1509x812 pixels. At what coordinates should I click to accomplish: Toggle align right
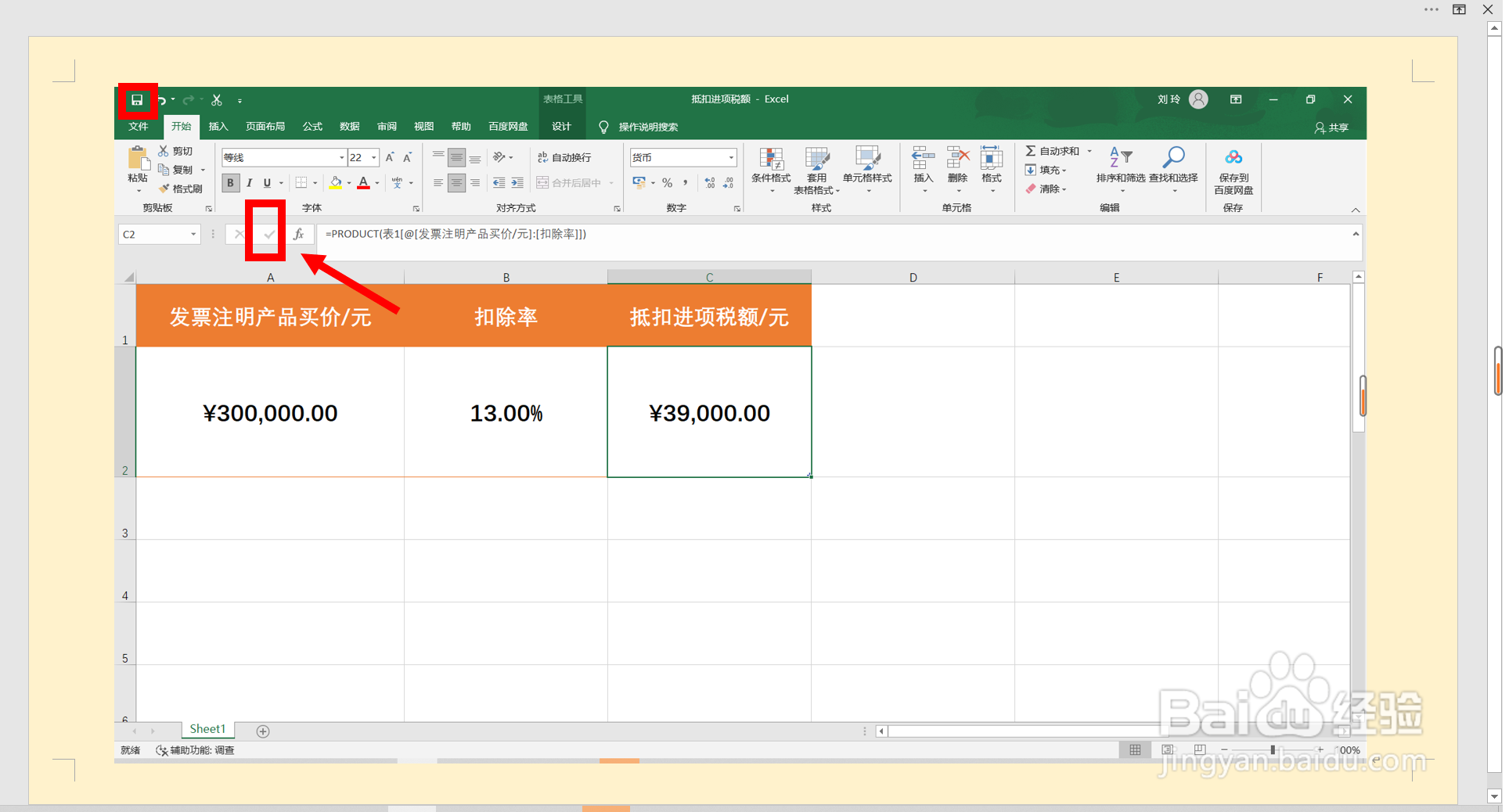(475, 183)
